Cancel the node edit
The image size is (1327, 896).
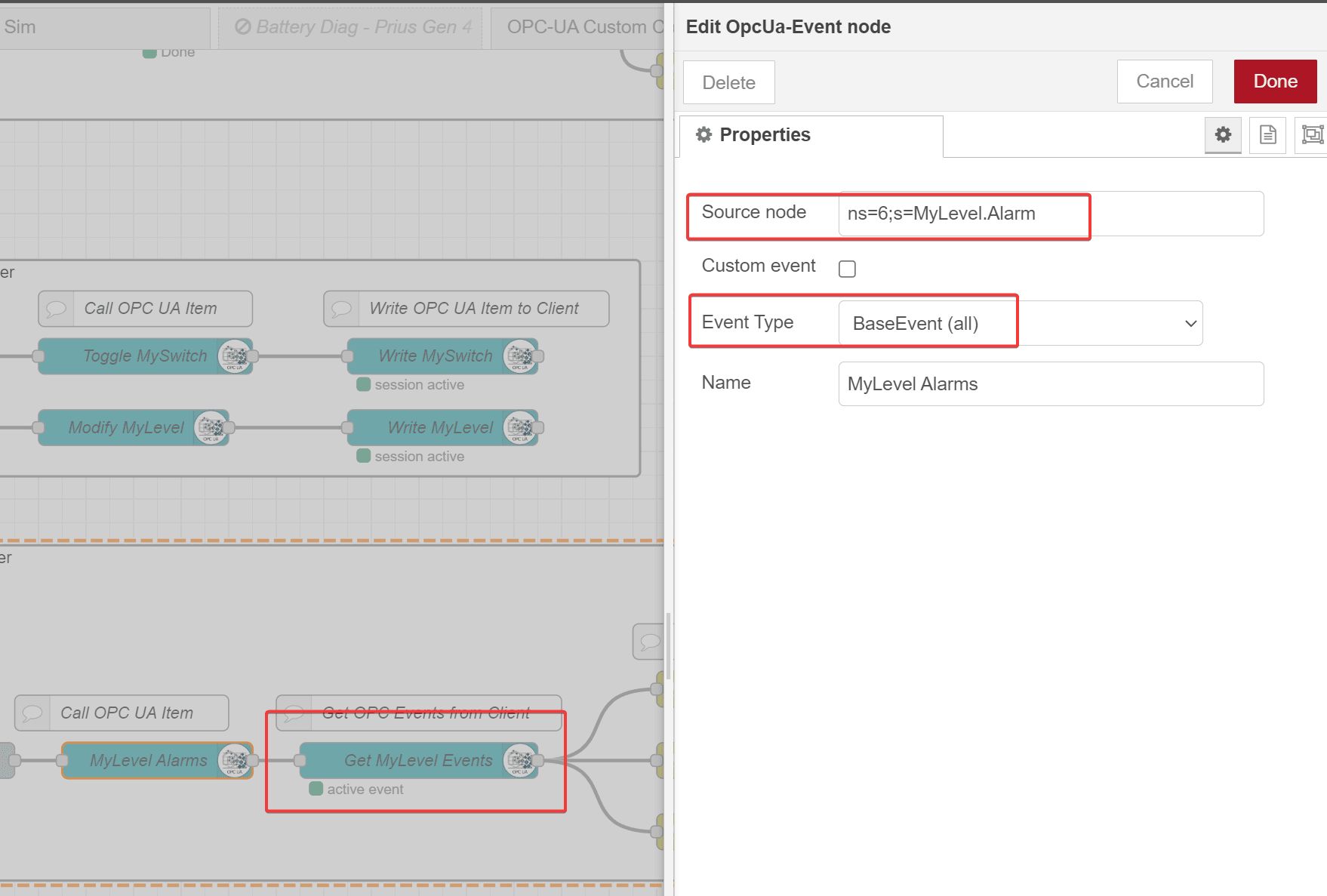click(1164, 82)
